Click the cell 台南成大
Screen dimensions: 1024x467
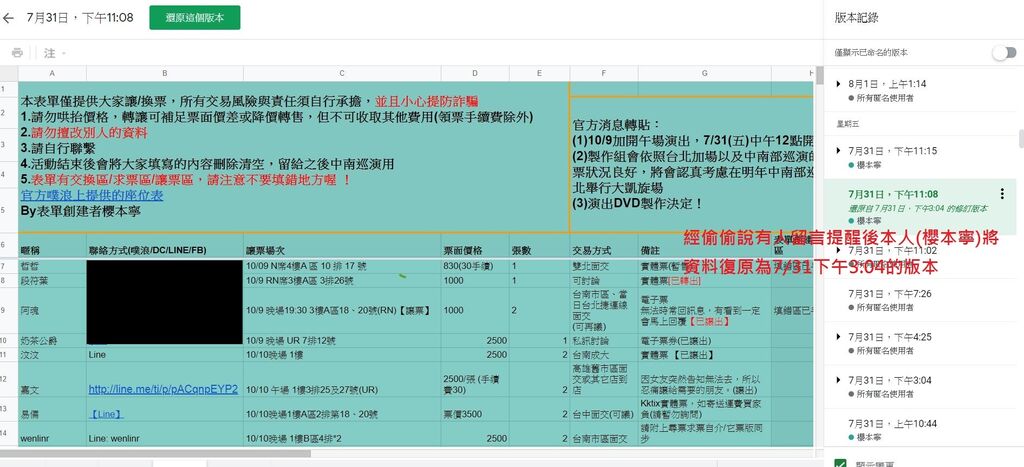[x=604, y=355]
